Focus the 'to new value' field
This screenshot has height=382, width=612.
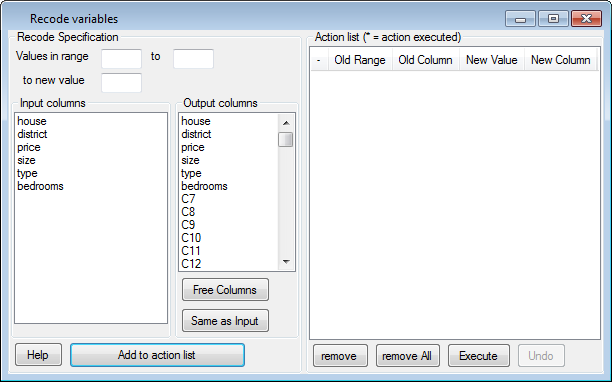(121, 83)
